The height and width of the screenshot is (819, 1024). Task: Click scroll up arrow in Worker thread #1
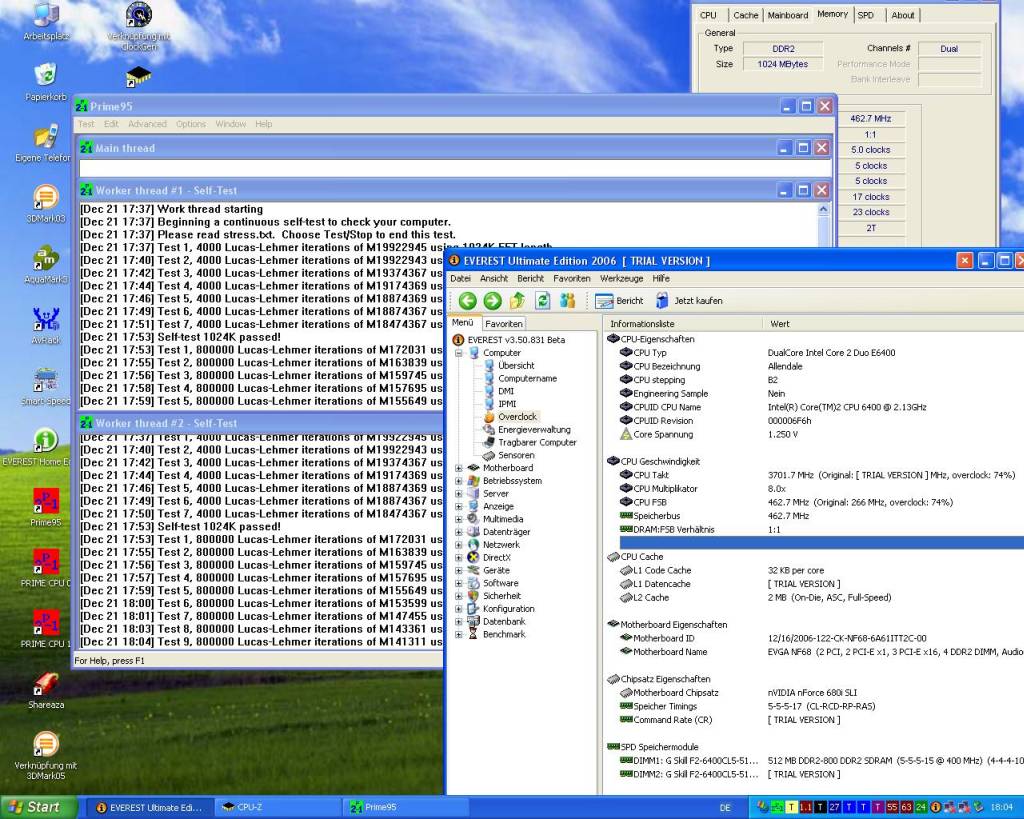coord(823,210)
